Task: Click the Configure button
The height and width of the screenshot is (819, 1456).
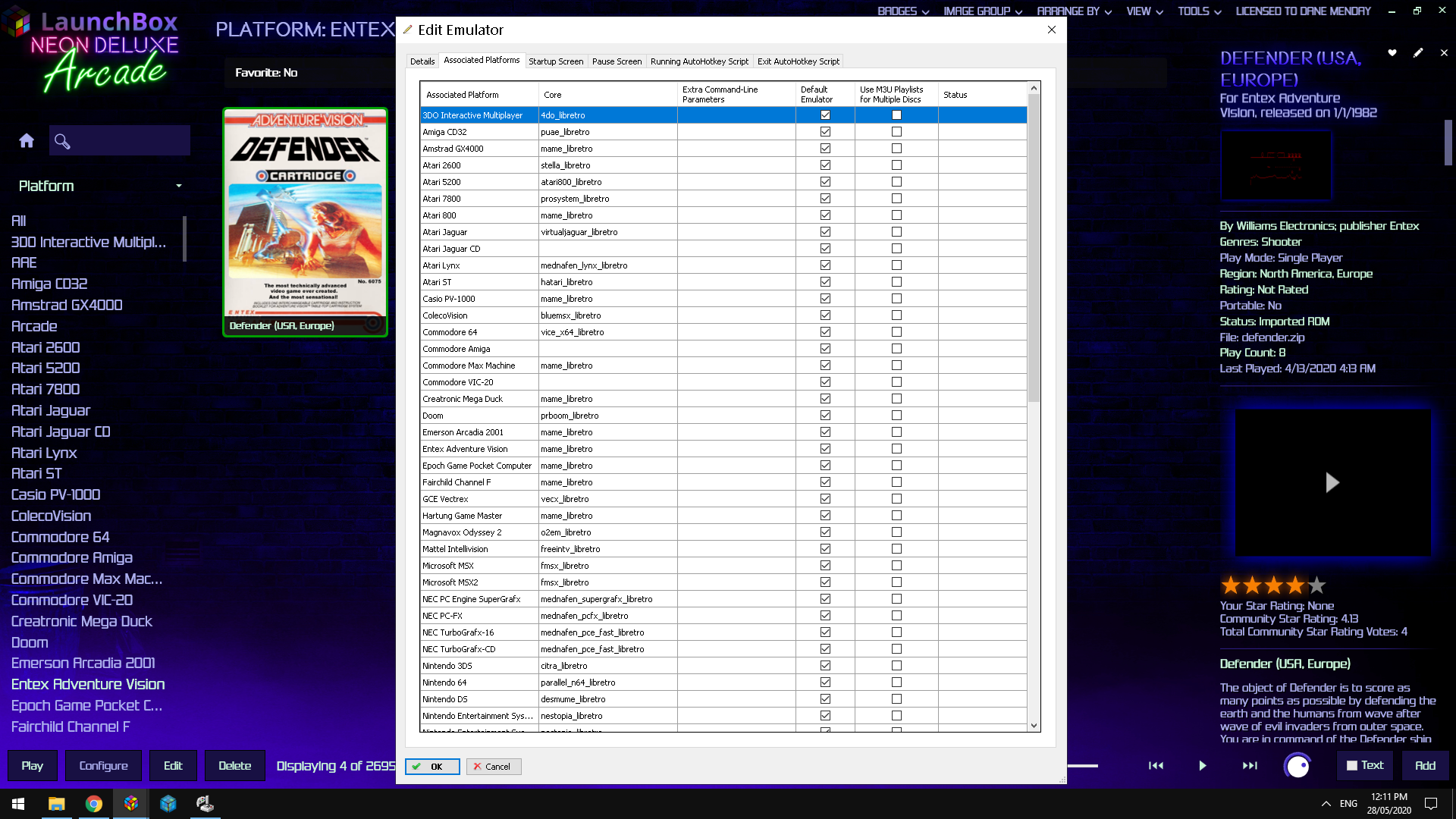Action: tap(103, 766)
